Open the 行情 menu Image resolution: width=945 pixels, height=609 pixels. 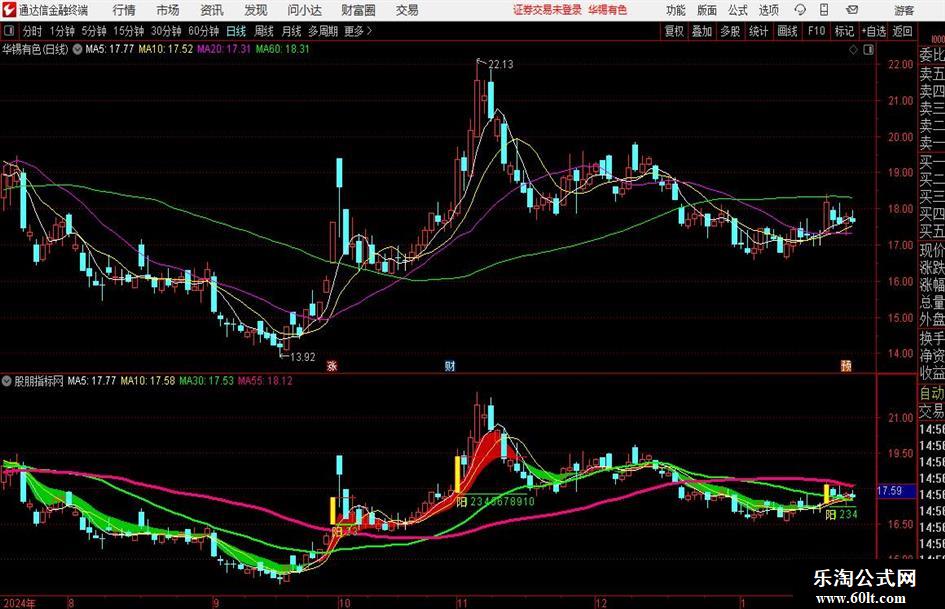click(x=124, y=10)
